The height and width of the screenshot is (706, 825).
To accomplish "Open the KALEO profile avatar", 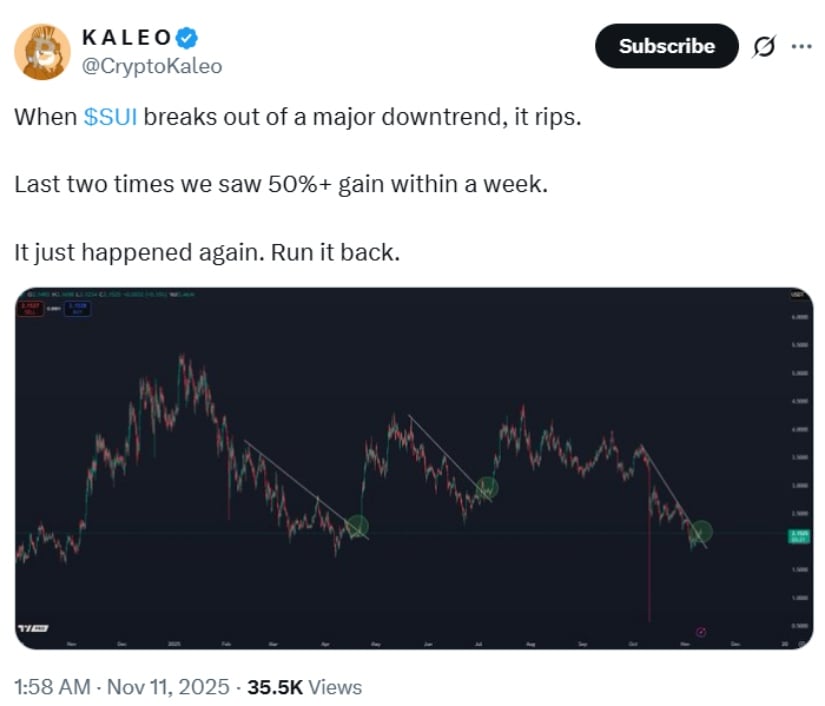I will tap(41, 50).
